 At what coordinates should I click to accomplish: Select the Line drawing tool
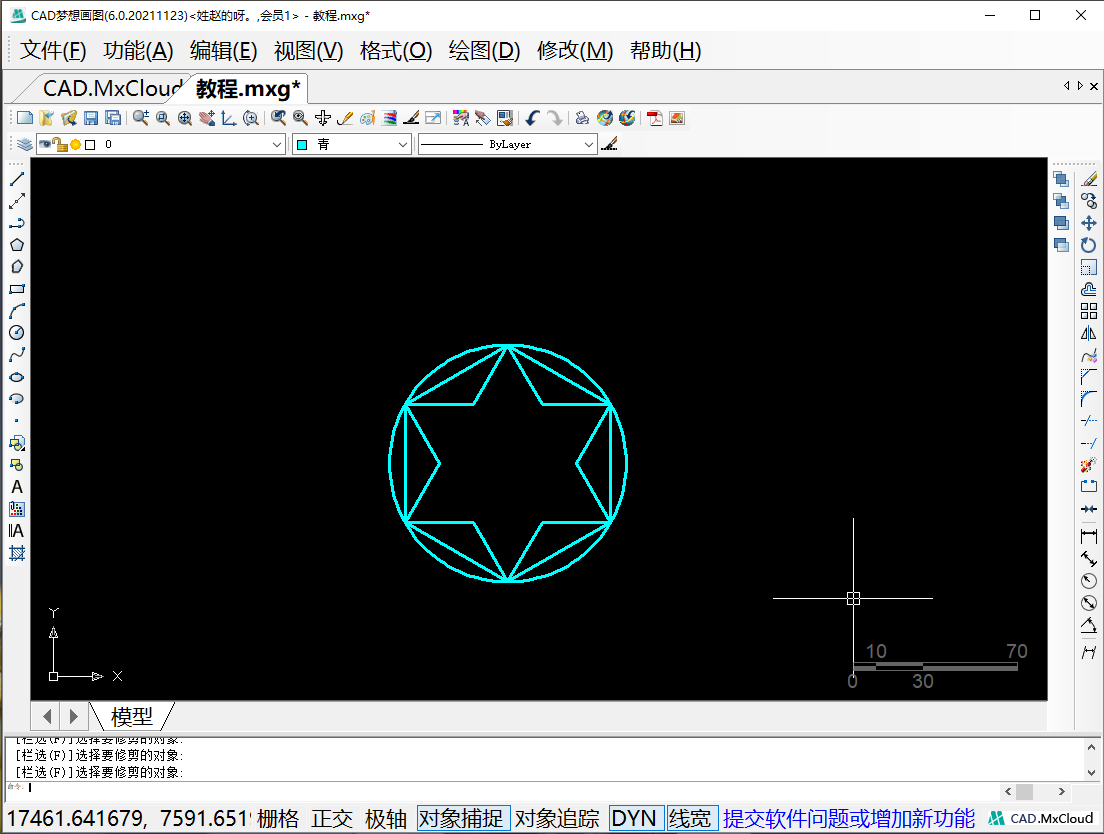(17, 179)
